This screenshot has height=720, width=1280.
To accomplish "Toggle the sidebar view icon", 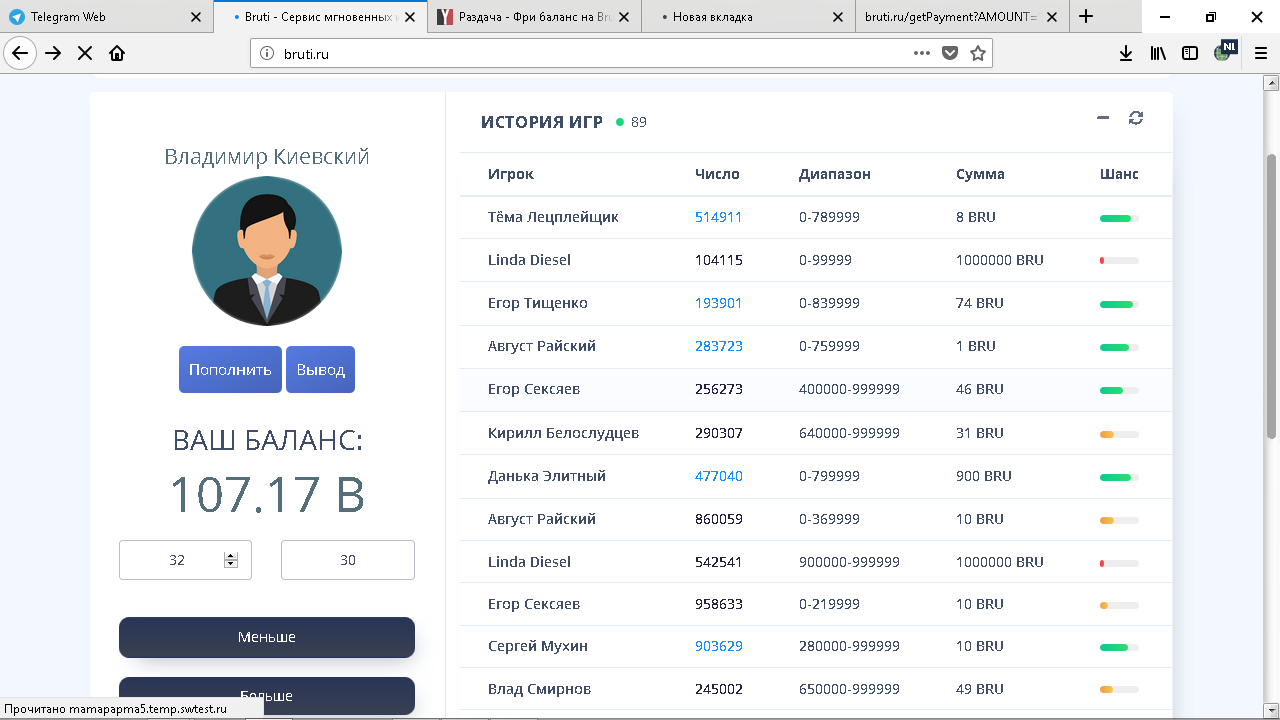I will [x=1190, y=54].
